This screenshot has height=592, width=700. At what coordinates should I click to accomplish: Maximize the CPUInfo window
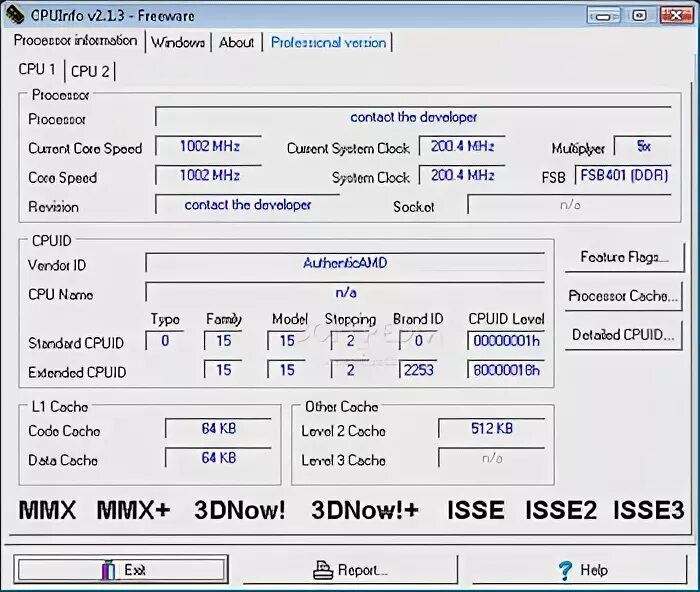pos(639,16)
